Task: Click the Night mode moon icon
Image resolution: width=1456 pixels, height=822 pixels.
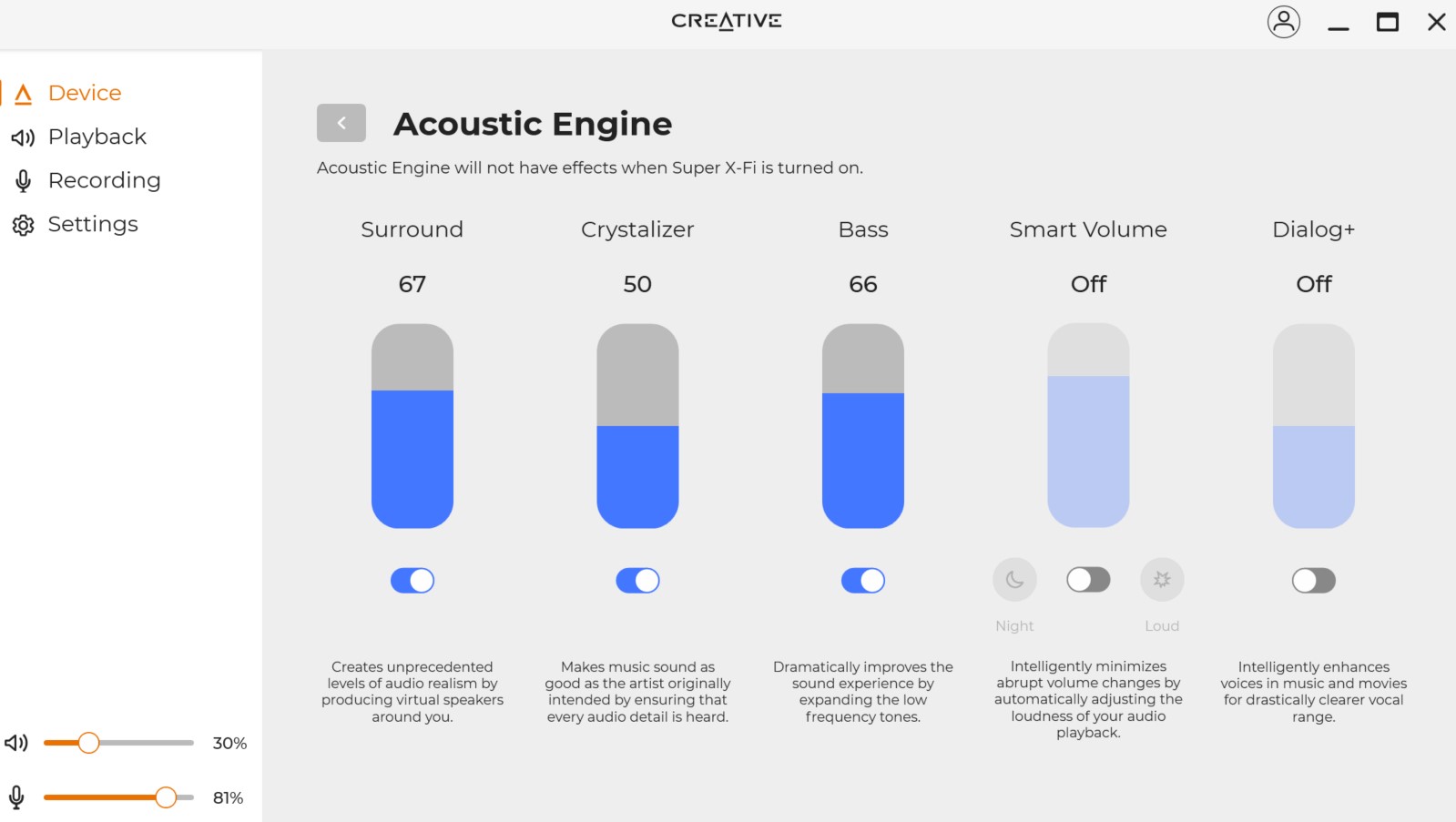Action: [x=1014, y=580]
